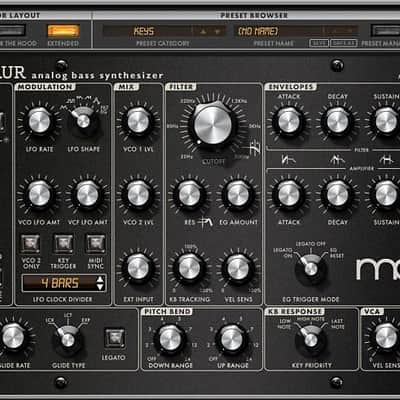This screenshot has height=400, width=400.
Task: Select next preset category with down arrow
Action: pos(217,32)
